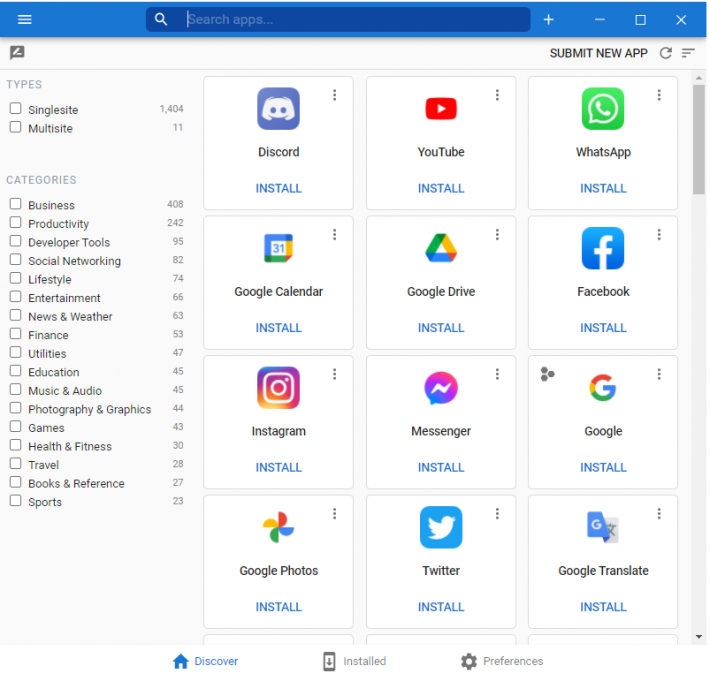Toggle Social Networking category filter

click(15, 259)
